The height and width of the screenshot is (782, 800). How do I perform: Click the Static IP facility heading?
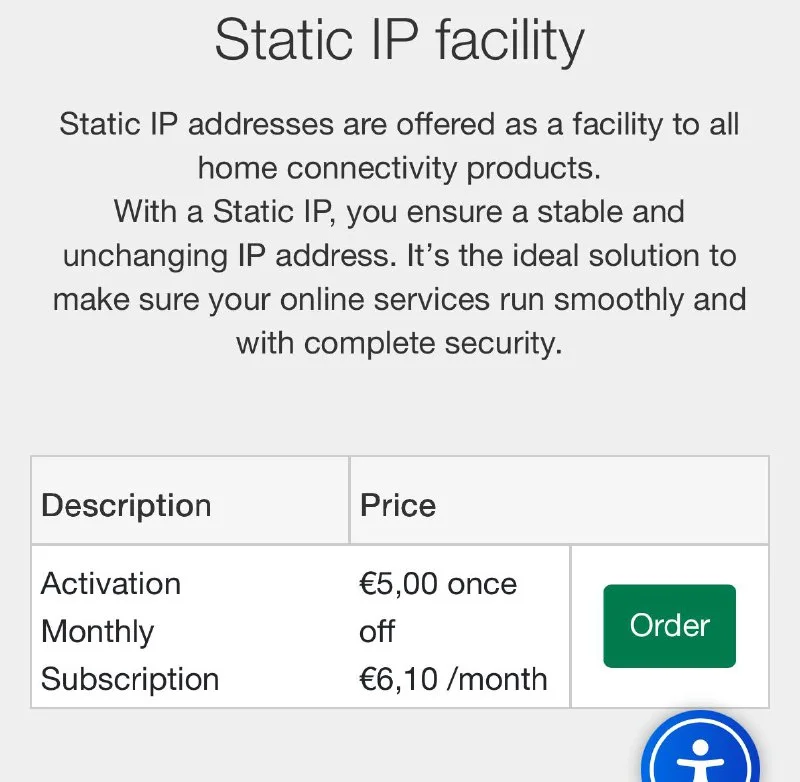tap(399, 41)
